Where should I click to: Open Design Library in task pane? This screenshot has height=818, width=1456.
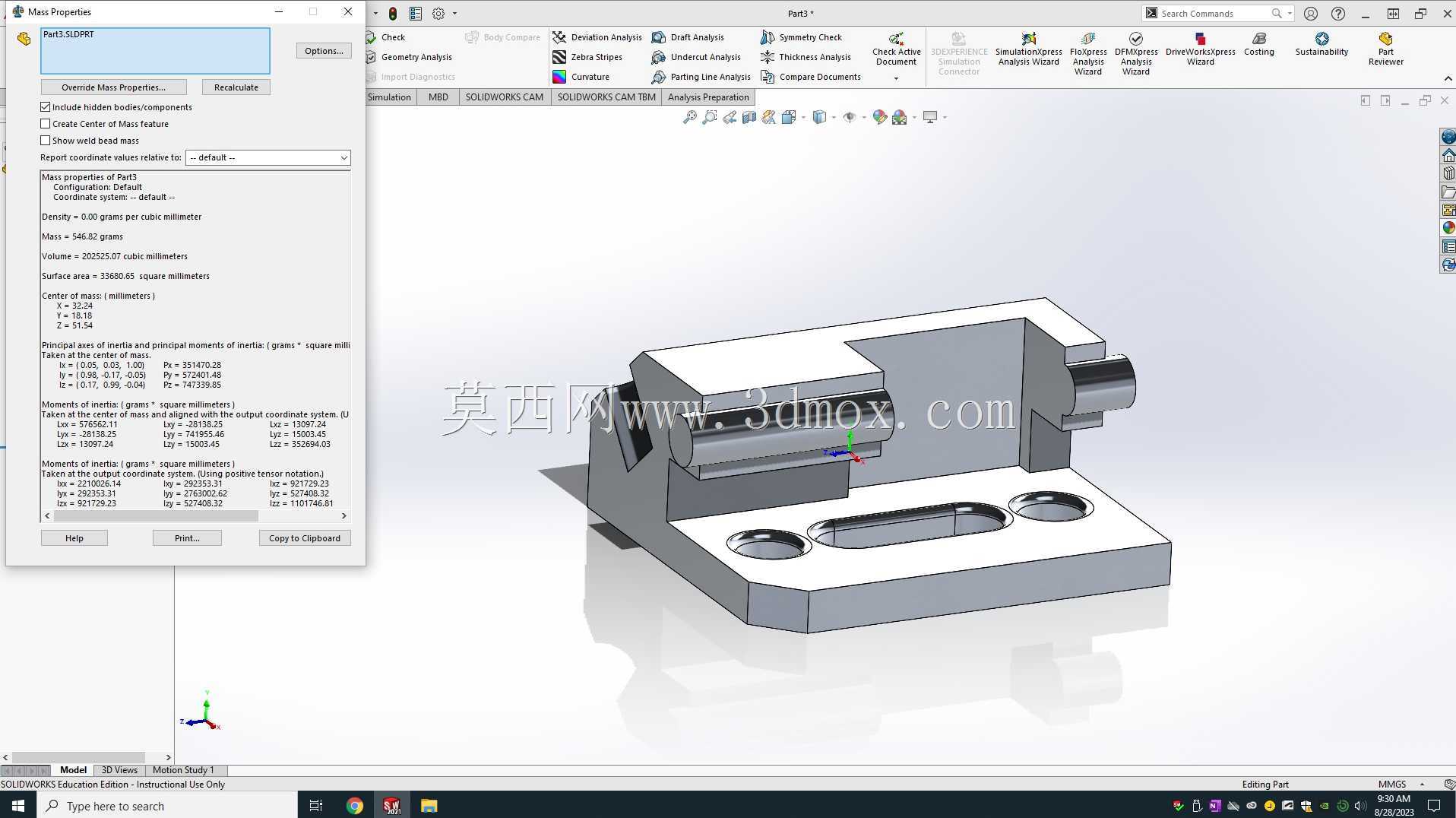(x=1448, y=173)
